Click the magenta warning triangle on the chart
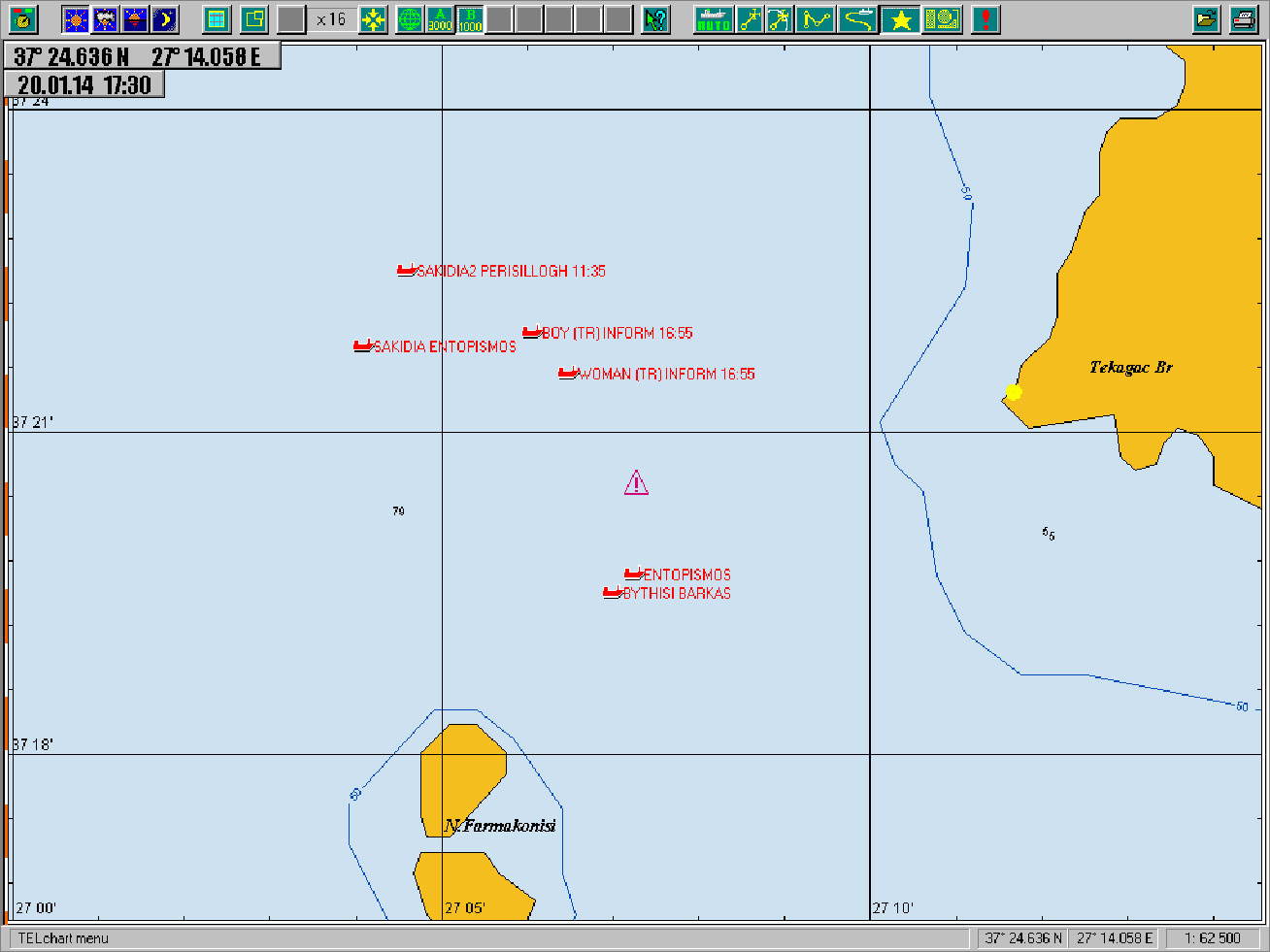Screen dimensions: 1270x952 tap(636, 483)
